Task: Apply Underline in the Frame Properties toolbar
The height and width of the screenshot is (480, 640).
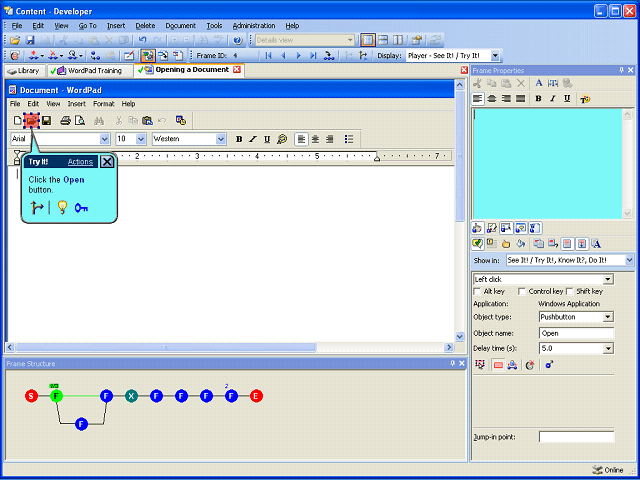Action: click(x=567, y=99)
